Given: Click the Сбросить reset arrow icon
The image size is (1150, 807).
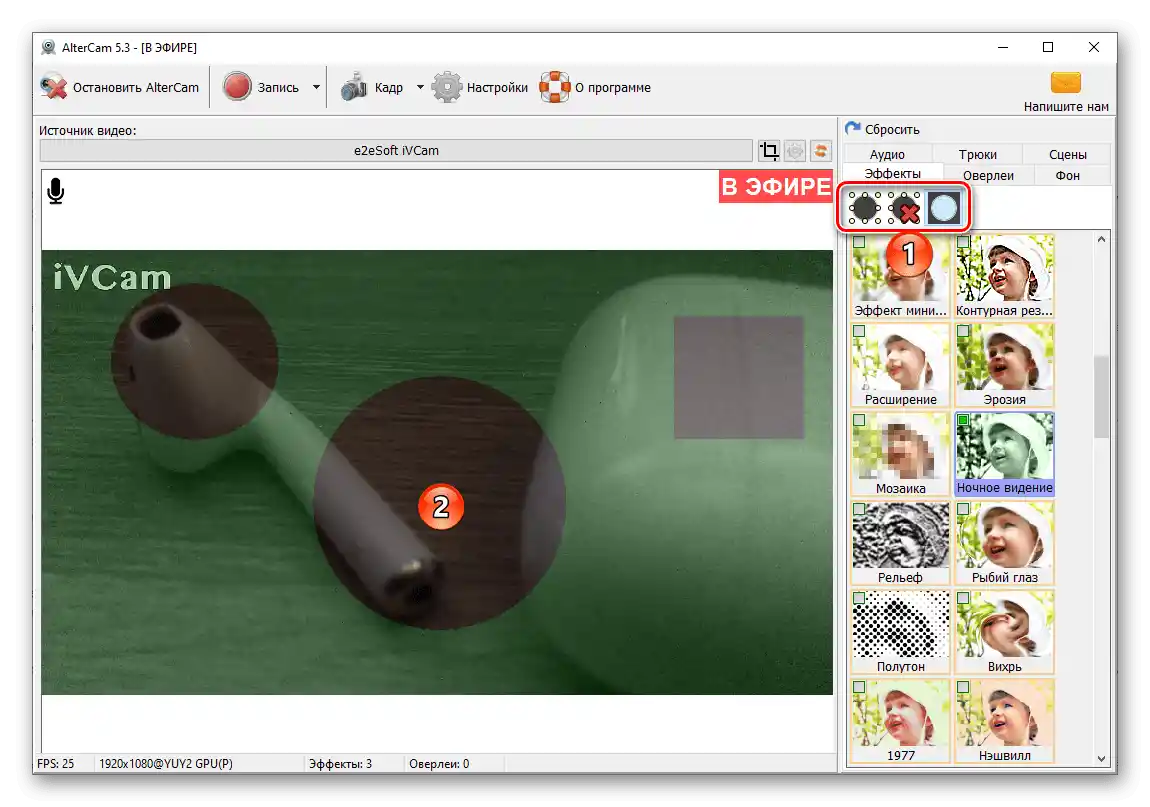Looking at the screenshot, I should 852,128.
